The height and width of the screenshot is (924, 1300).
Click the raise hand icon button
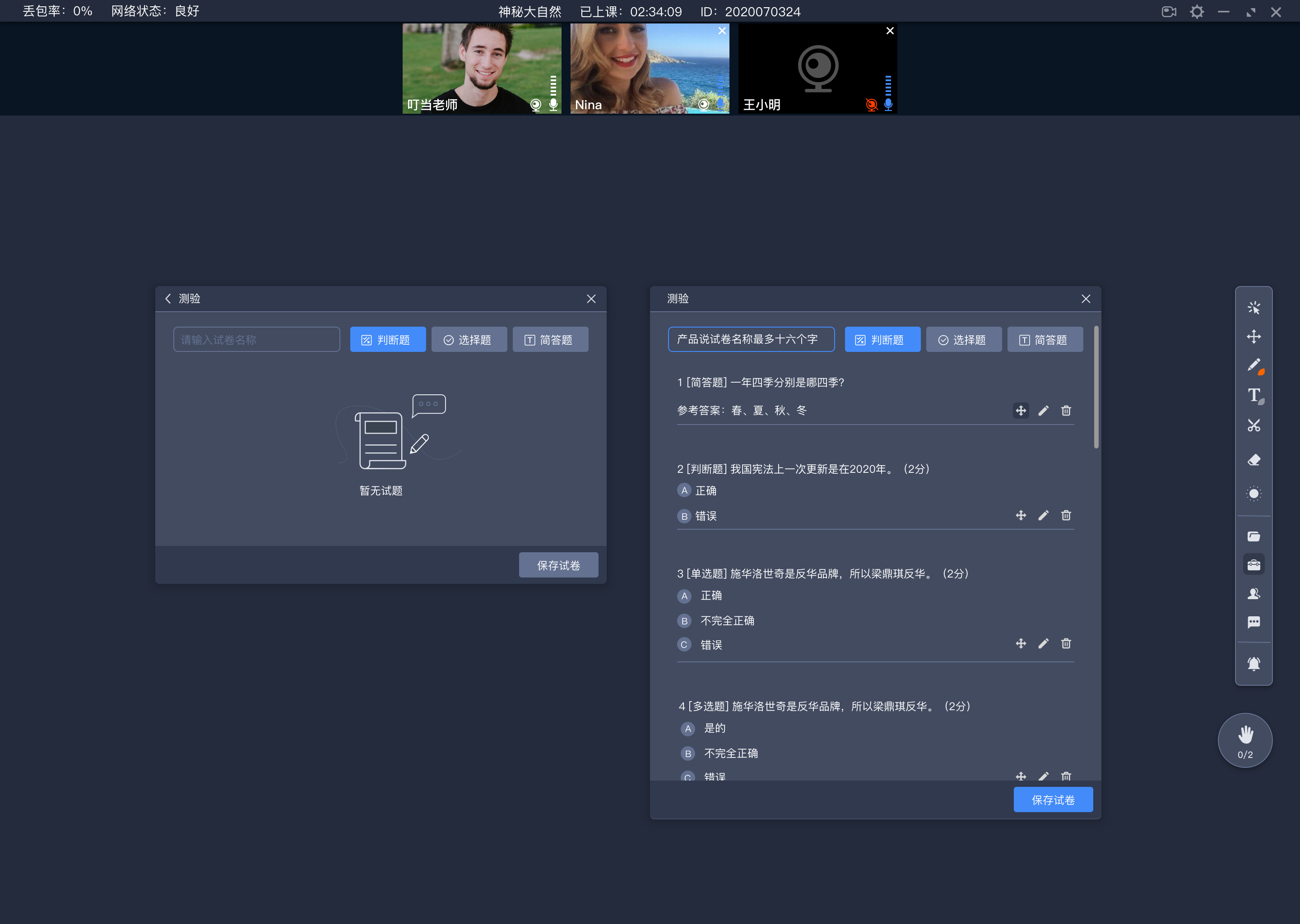point(1244,740)
